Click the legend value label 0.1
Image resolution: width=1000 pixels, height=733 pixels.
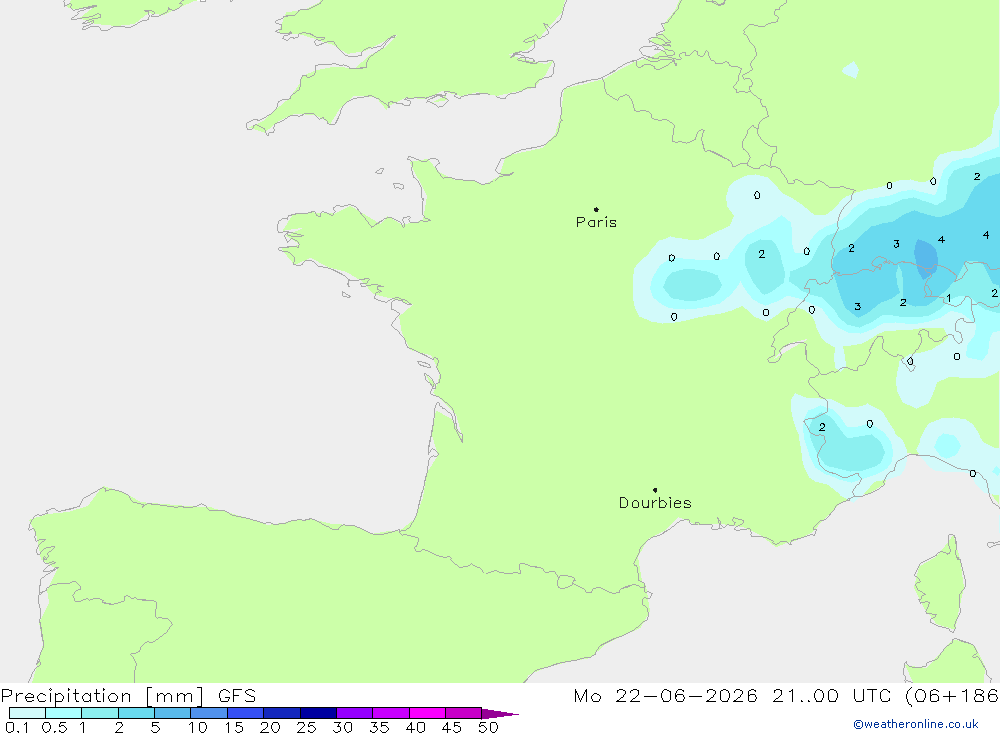tap(17, 727)
